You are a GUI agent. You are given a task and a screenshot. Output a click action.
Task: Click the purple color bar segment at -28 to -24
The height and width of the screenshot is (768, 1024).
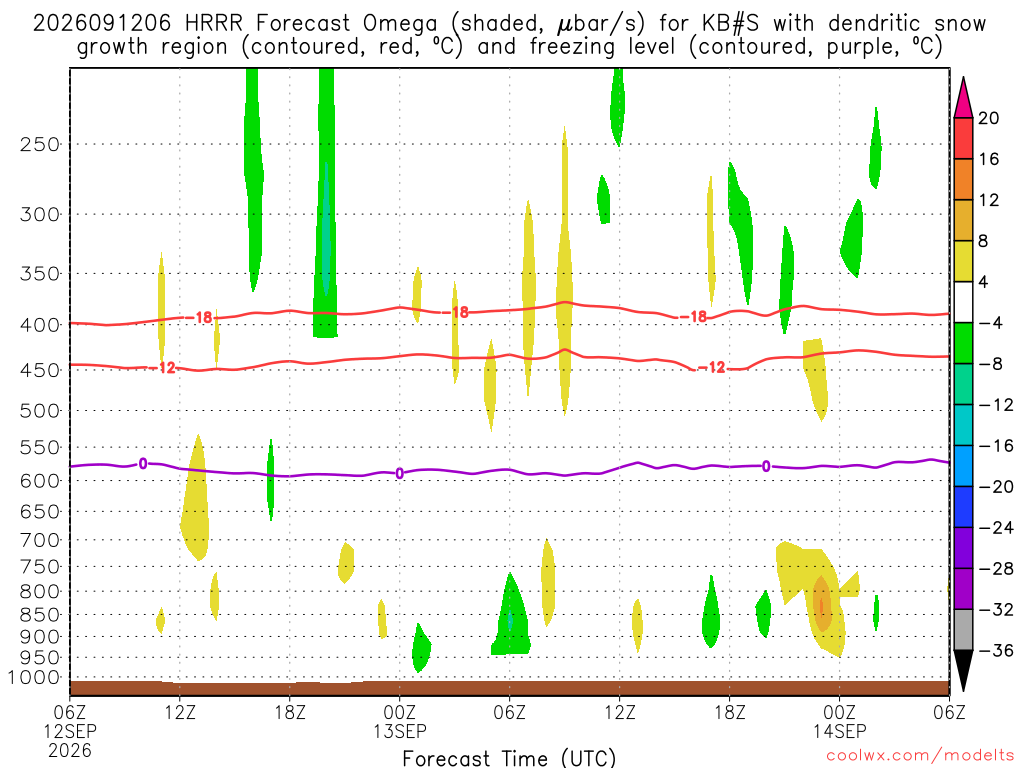click(x=963, y=547)
